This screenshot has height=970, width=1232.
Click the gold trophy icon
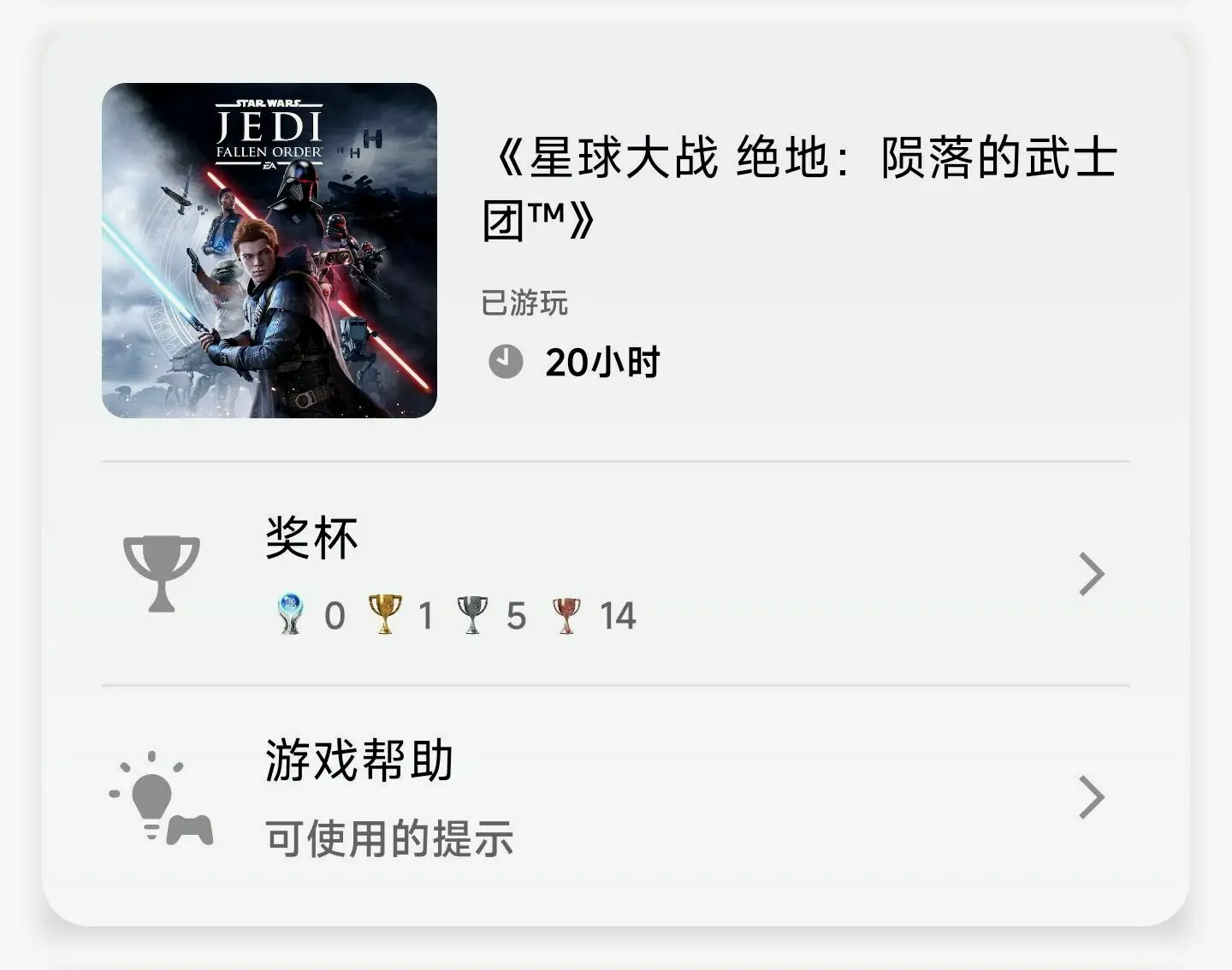tap(384, 615)
